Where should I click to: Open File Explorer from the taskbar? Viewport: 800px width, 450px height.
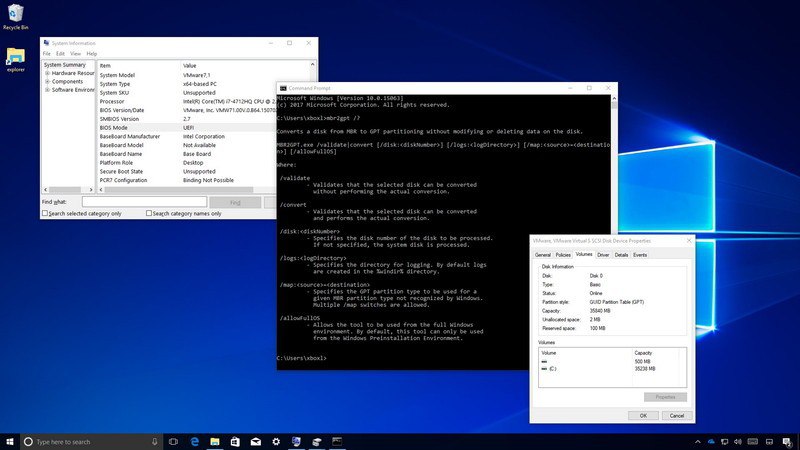click(215, 442)
